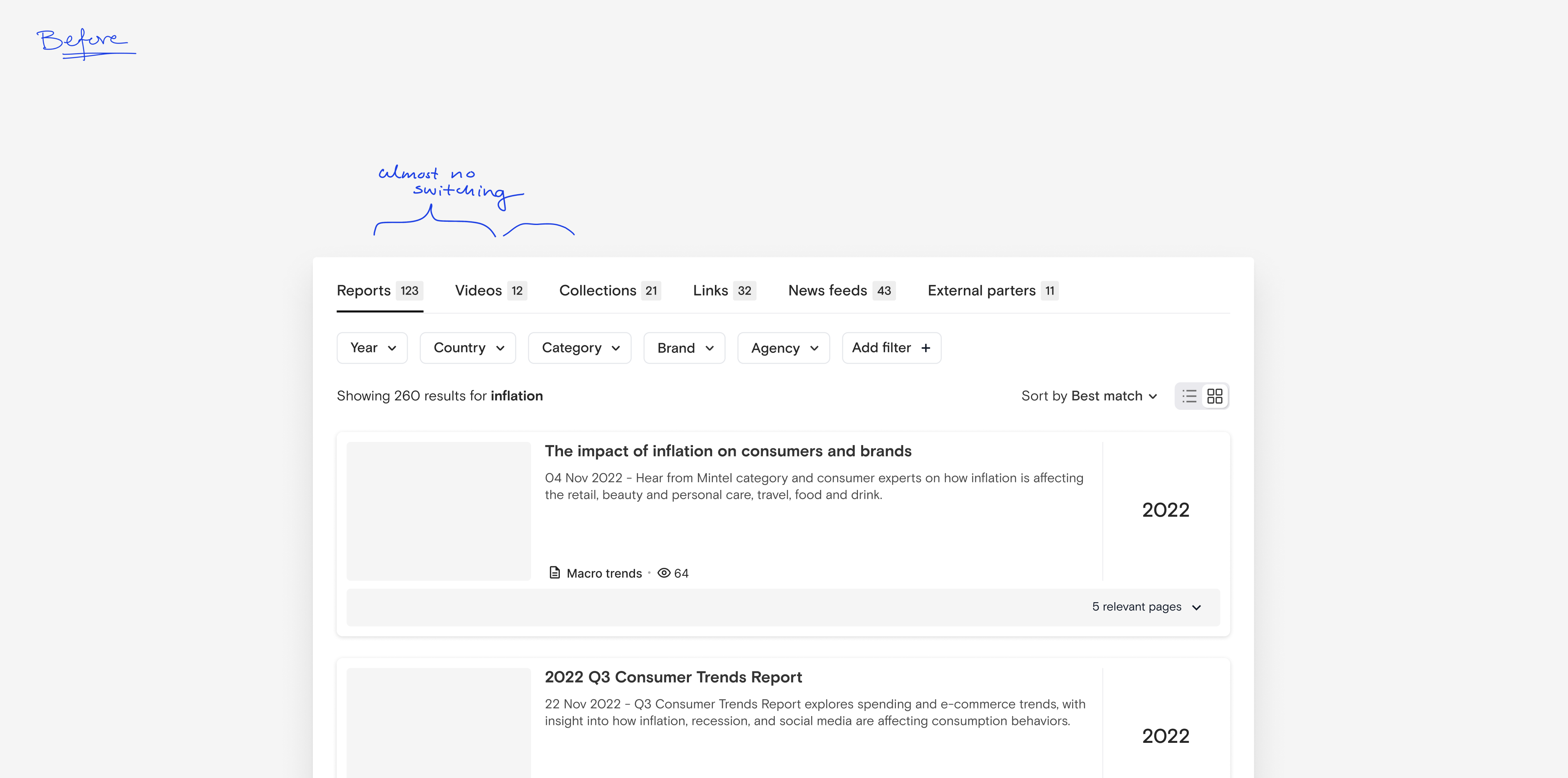
Task: Open the Agency filter dropdown
Action: (x=783, y=348)
